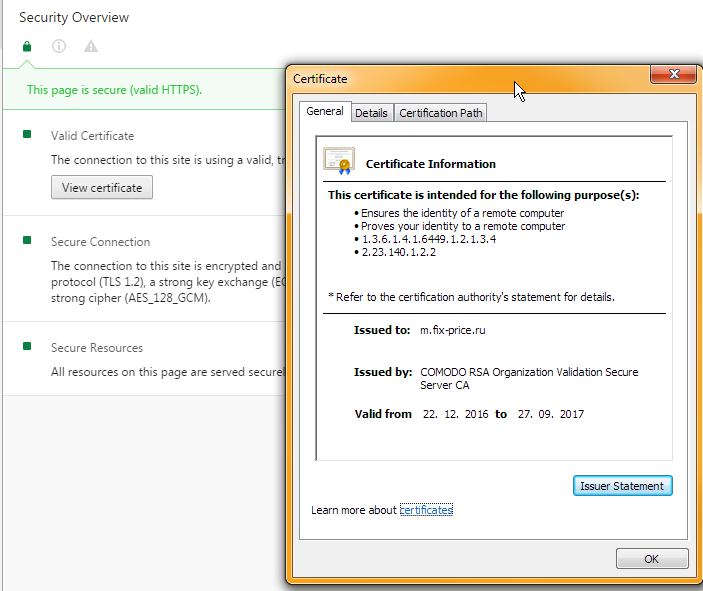Viewport: 703px width, 591px height.
Task: Select the warning triangle filter icon
Action: 91,46
